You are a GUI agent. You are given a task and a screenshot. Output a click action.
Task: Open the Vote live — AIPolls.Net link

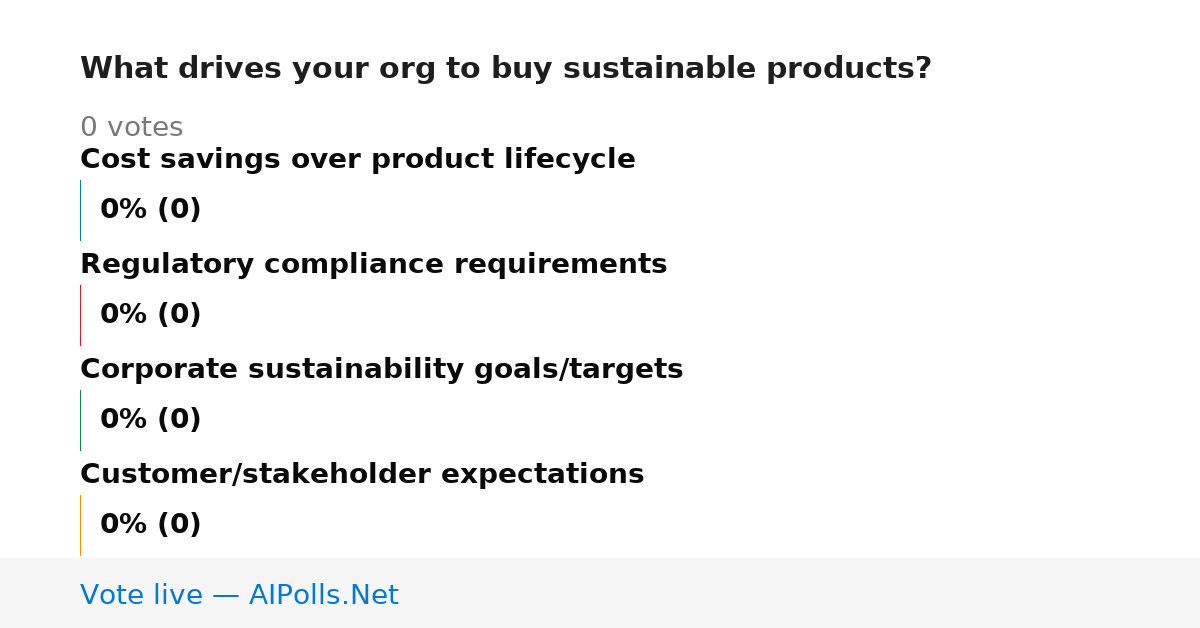click(239, 595)
